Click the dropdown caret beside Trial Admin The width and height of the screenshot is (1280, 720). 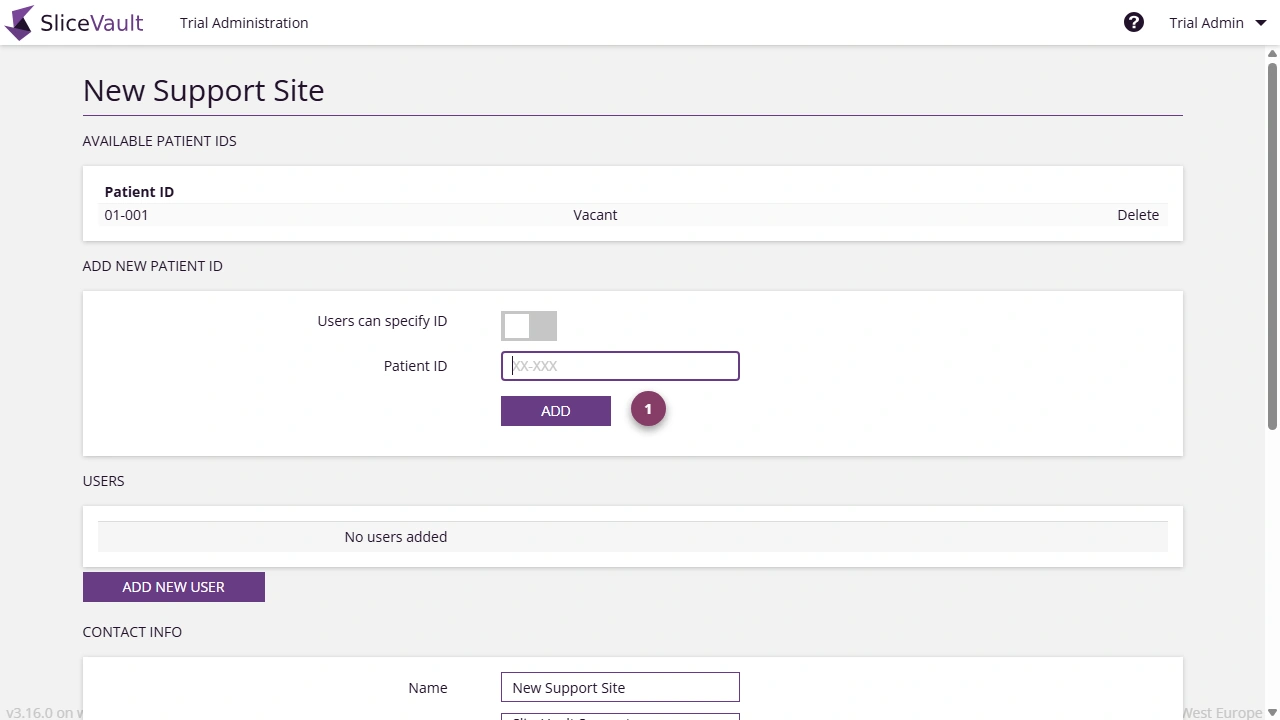pos(1261,22)
